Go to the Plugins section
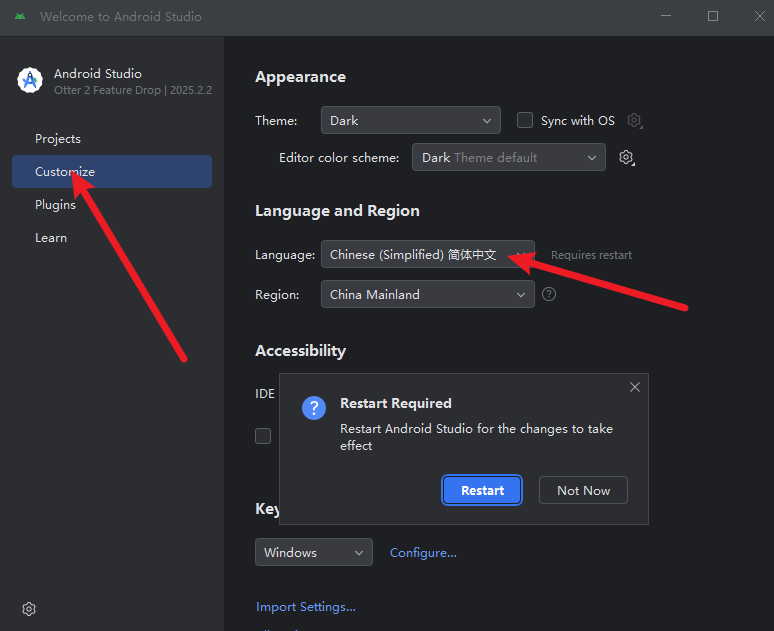 point(55,204)
